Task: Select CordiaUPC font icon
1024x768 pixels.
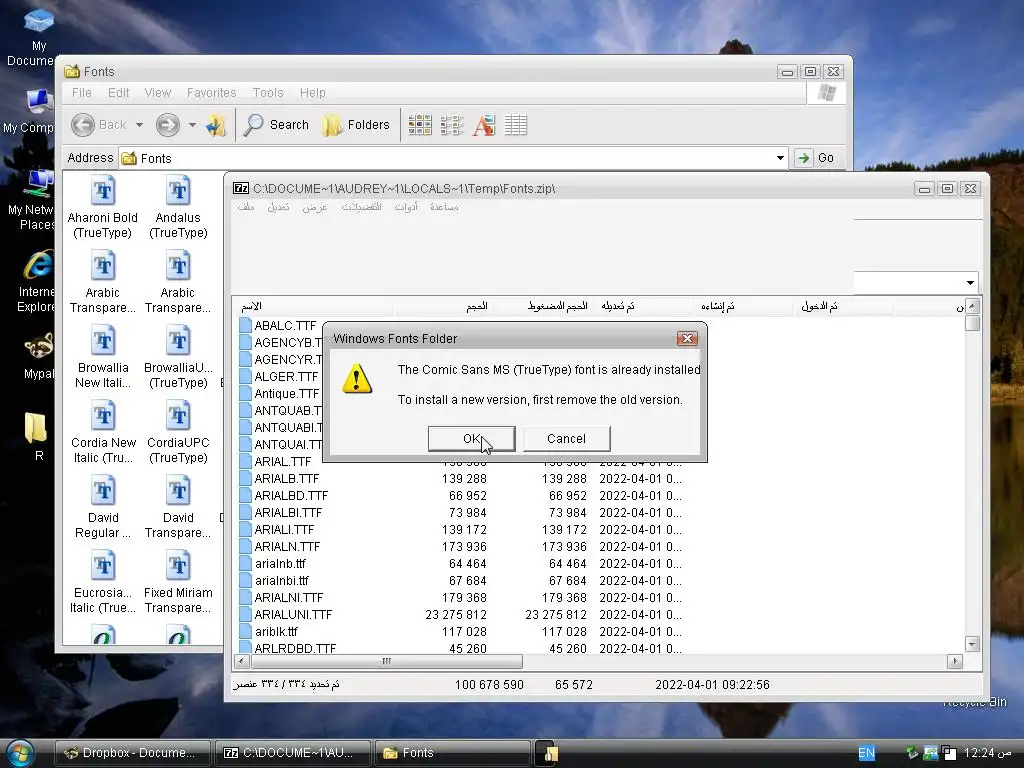Action: (178, 432)
